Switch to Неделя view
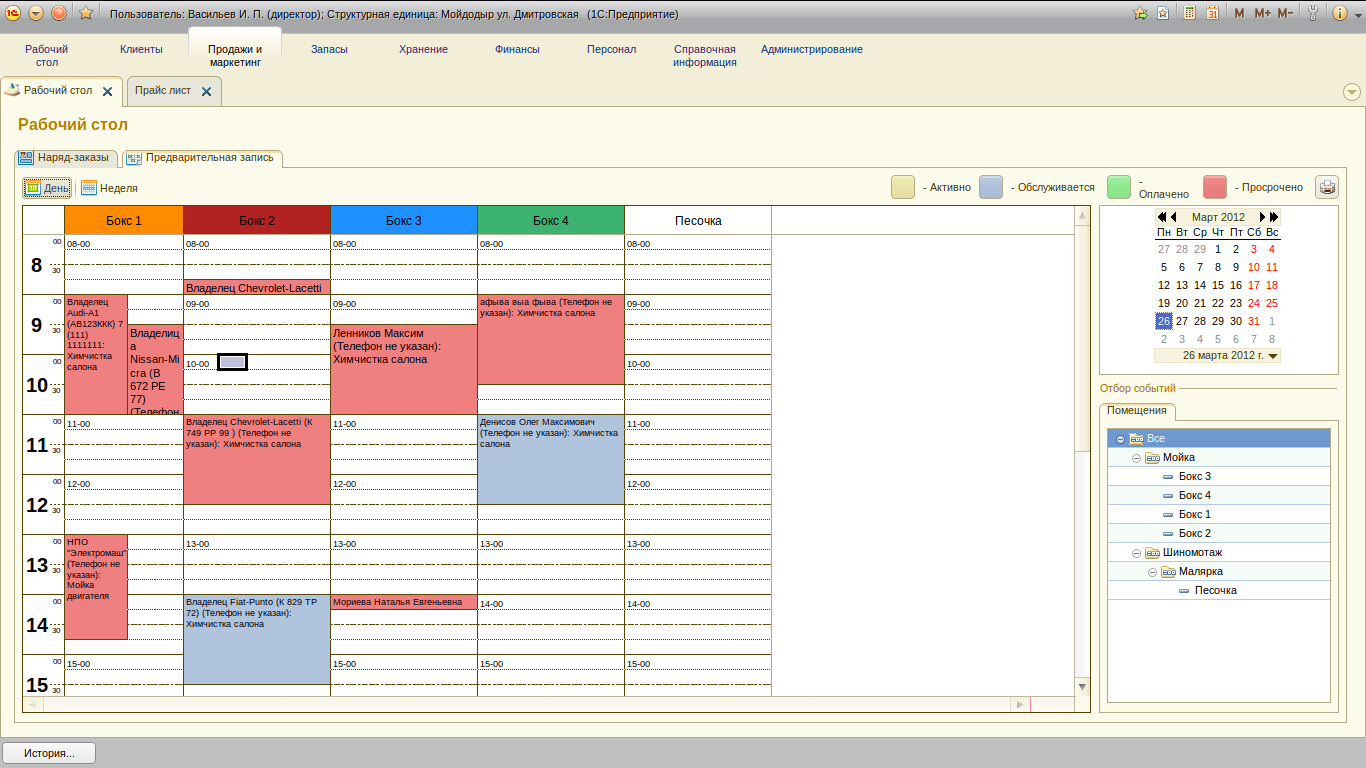The height and width of the screenshot is (768, 1366). [x=110, y=187]
